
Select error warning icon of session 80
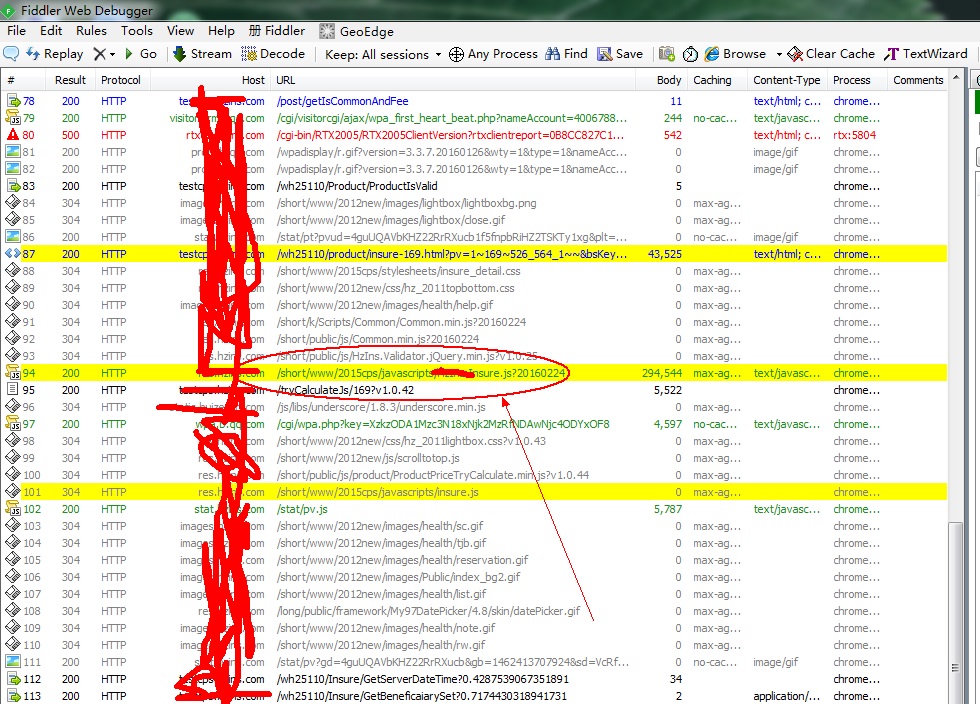click(13, 134)
